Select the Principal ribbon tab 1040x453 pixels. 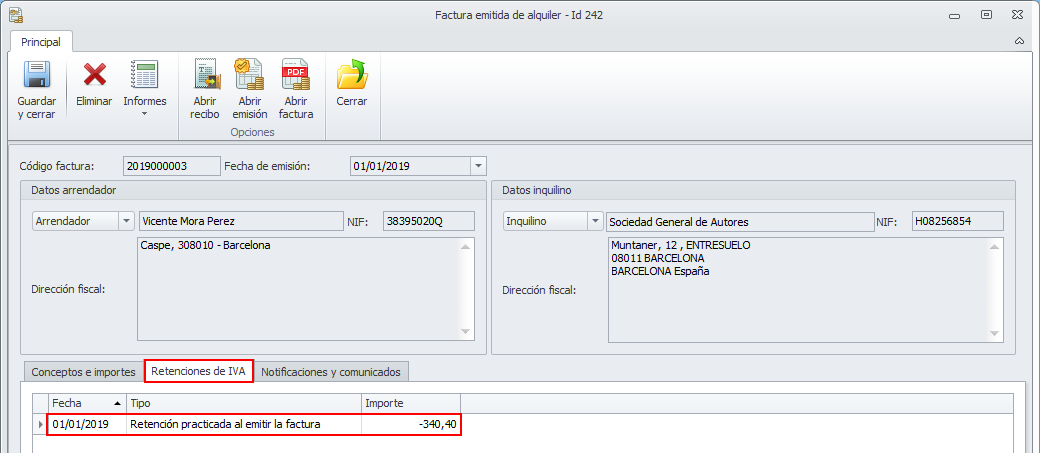pyautogui.click(x=41, y=42)
